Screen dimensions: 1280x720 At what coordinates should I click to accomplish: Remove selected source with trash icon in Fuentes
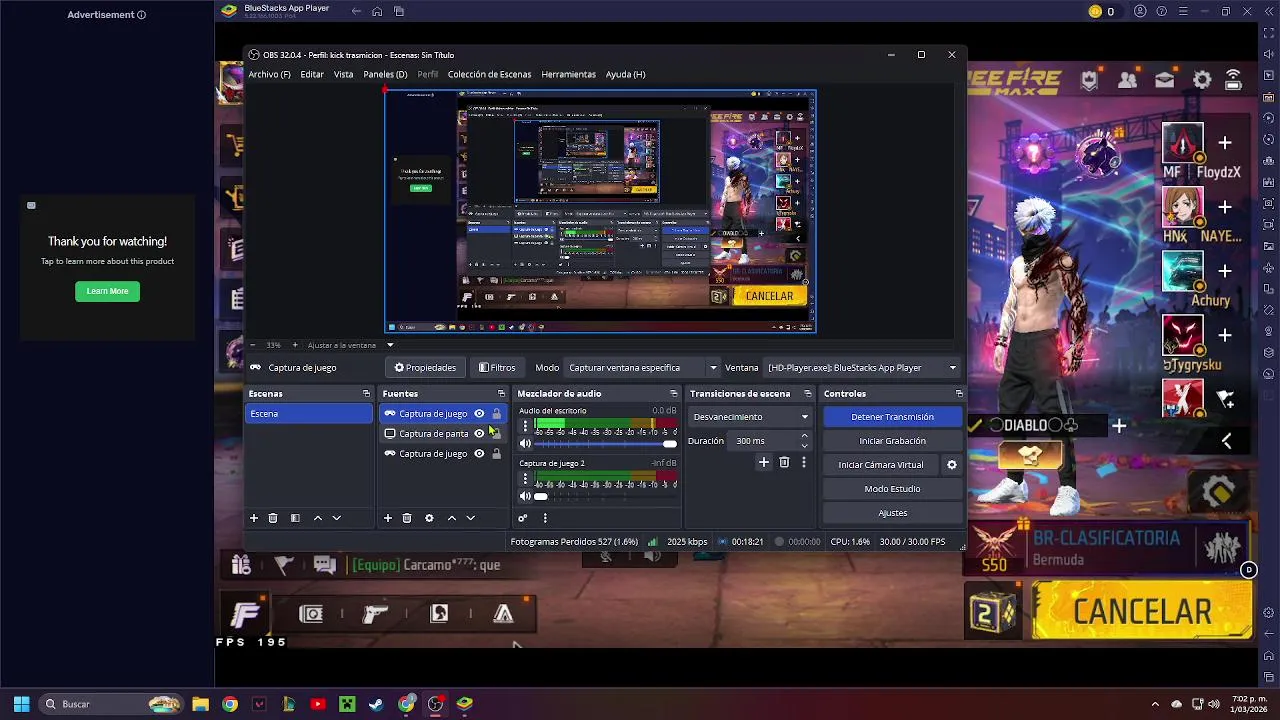coord(407,518)
